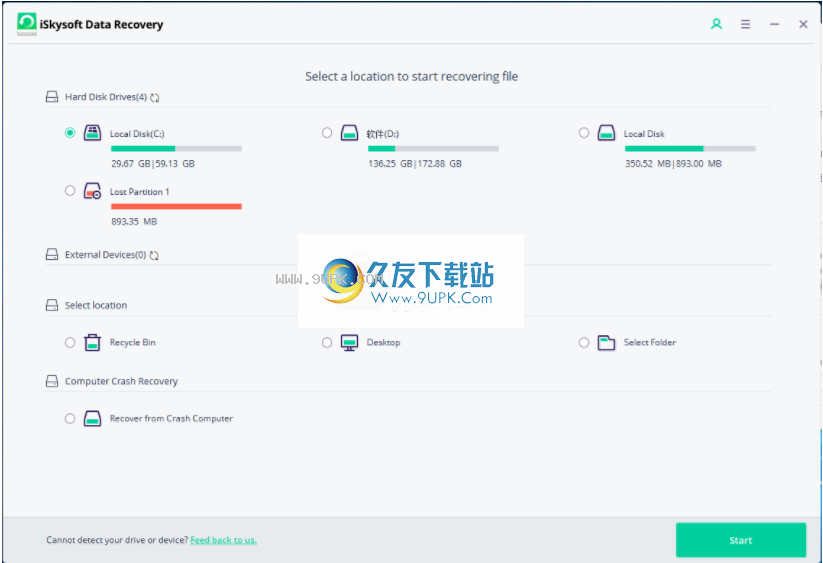The image size is (823, 563).
Task: Refresh the Hard Disk Drives list
Action: pyautogui.click(x=154, y=98)
